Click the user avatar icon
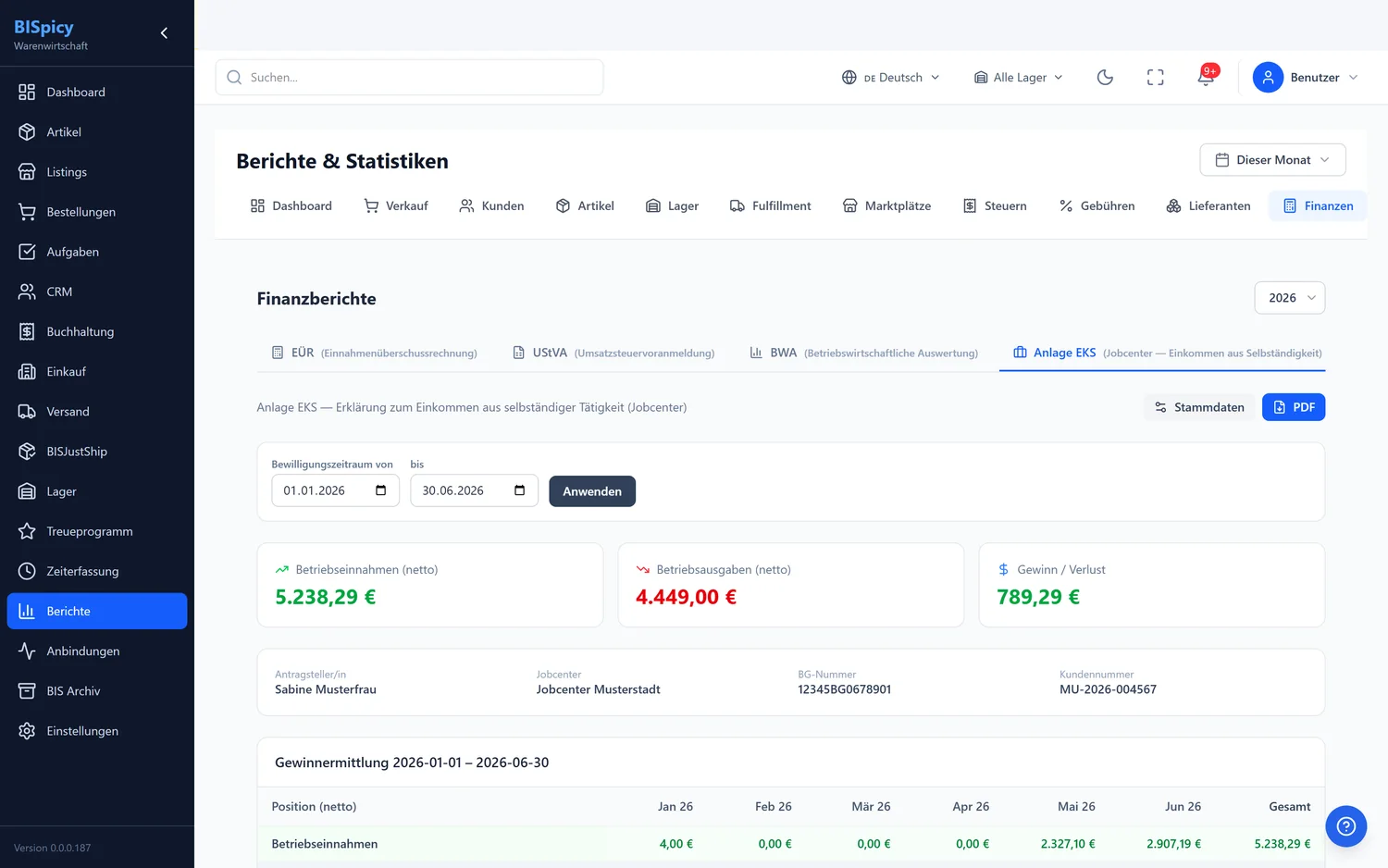Viewport: 1388px width, 868px height. (1268, 78)
